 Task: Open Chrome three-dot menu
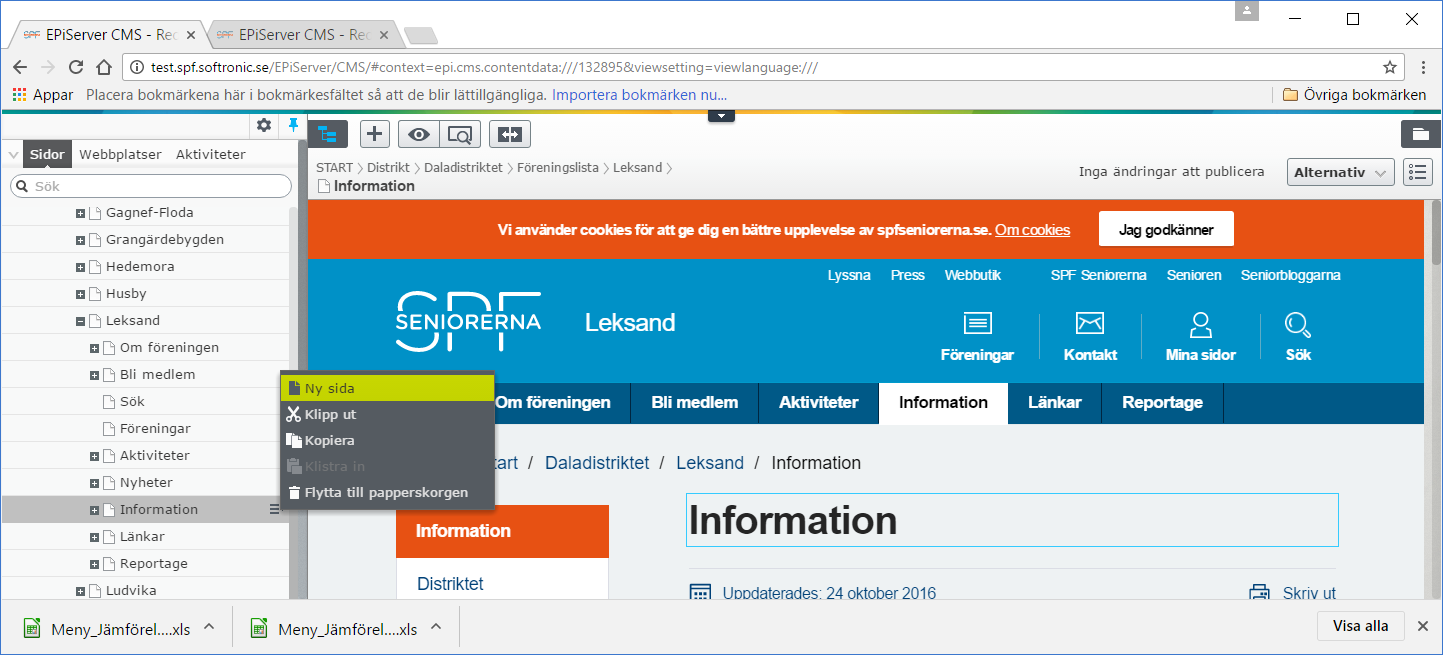(x=1423, y=68)
